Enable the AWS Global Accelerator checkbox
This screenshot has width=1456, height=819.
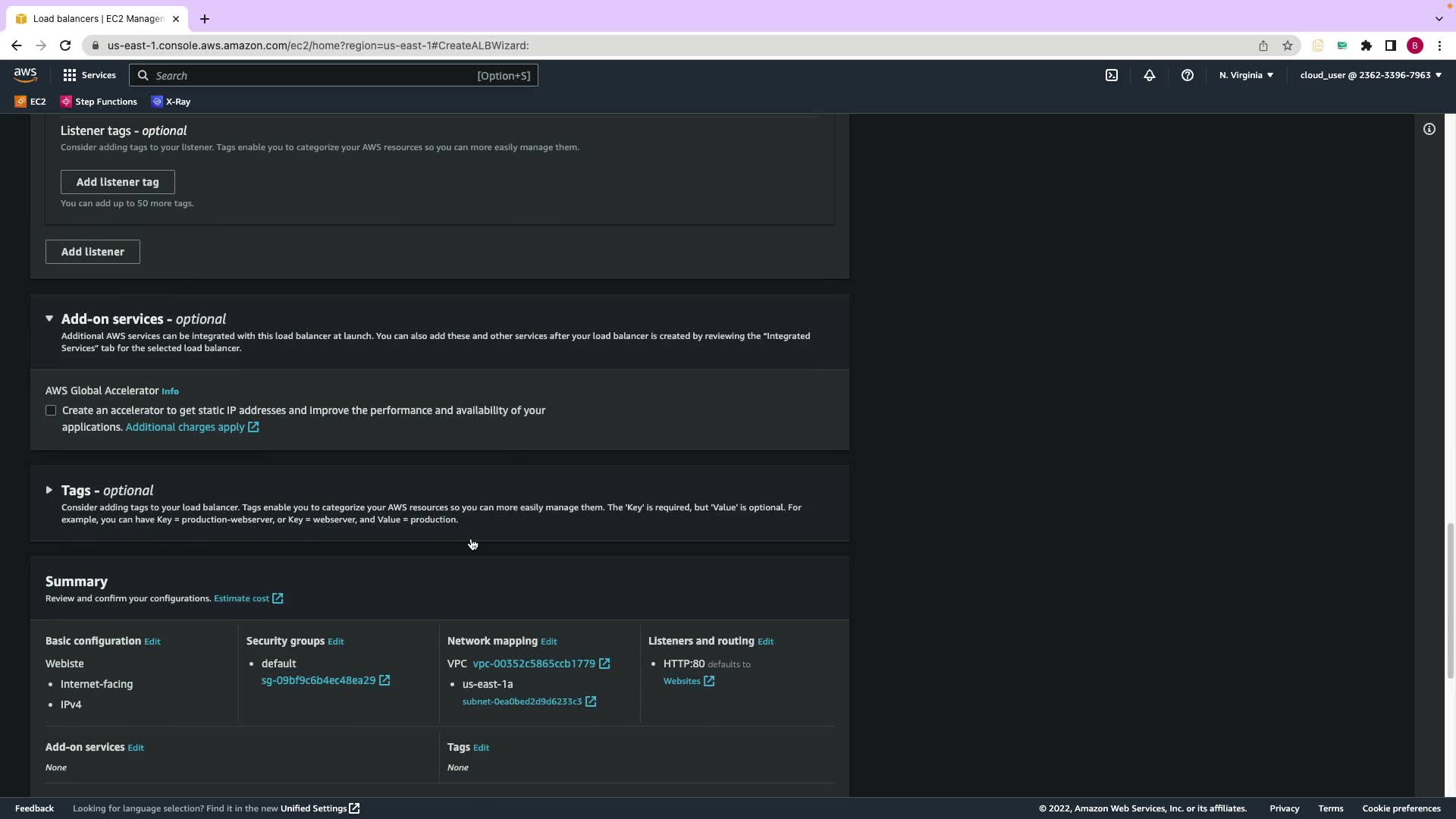[x=51, y=410]
